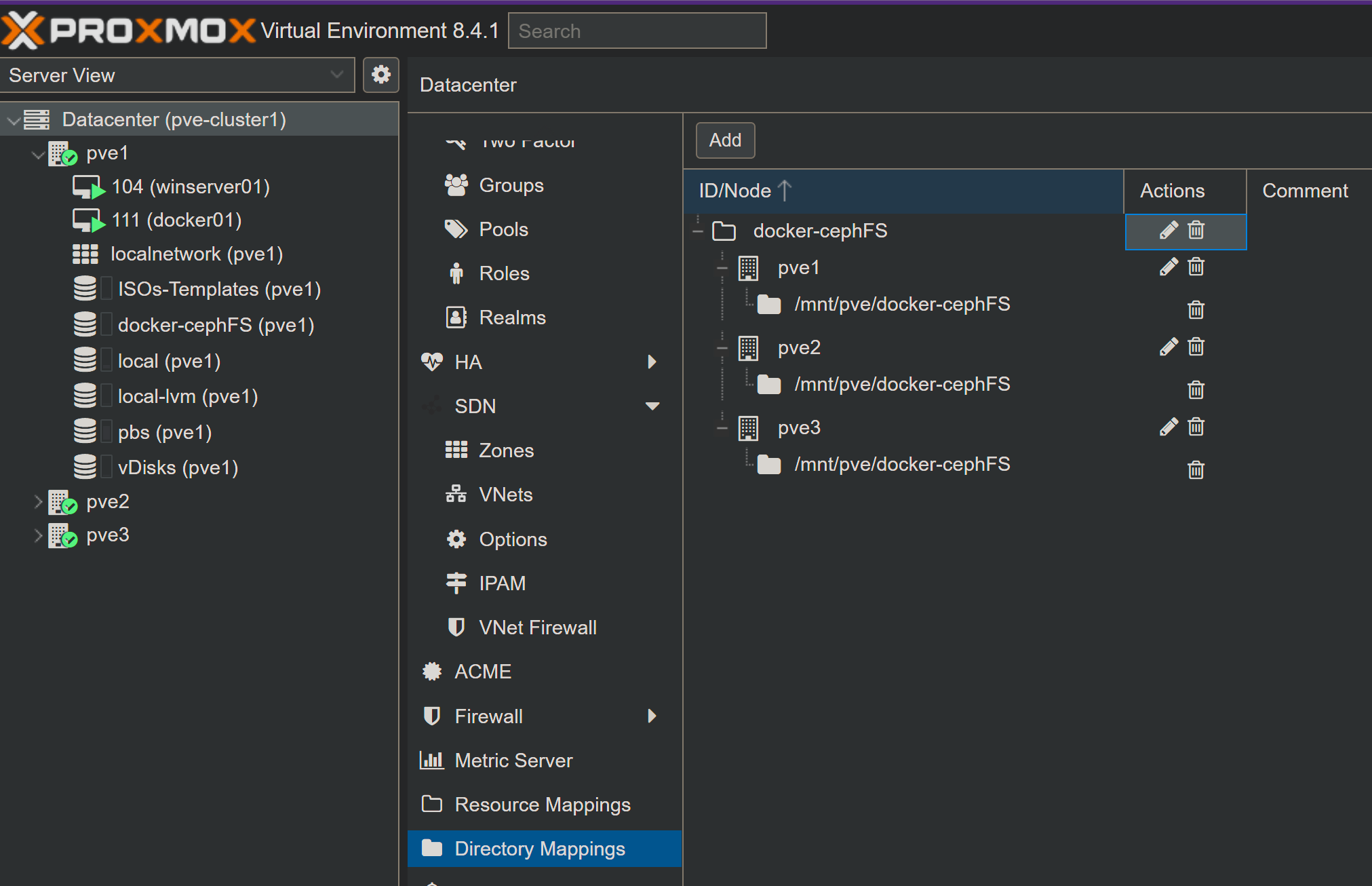Open the HA menu item
1372x886 pixels.
pyautogui.click(x=468, y=362)
